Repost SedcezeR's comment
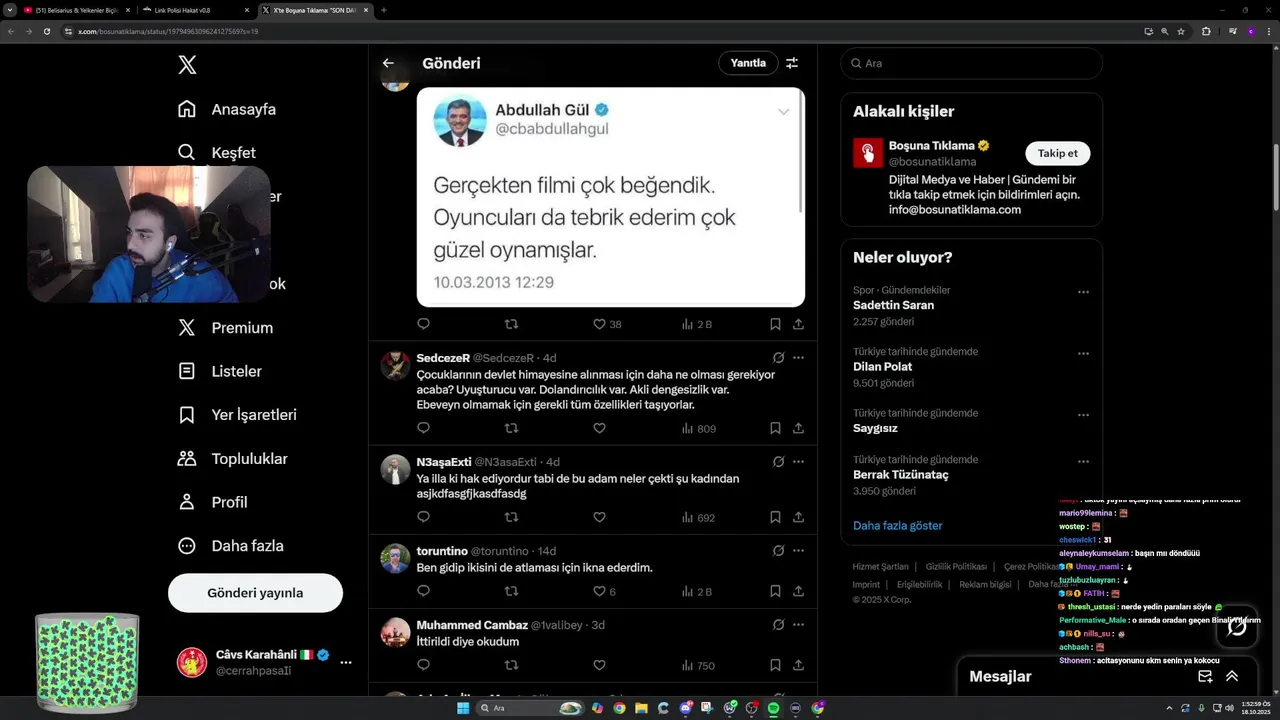Viewport: 1280px width, 720px height. pos(511,428)
